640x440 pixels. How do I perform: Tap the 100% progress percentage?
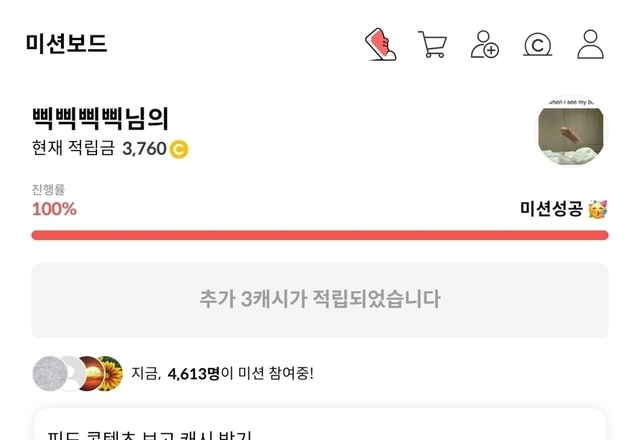click(54, 209)
